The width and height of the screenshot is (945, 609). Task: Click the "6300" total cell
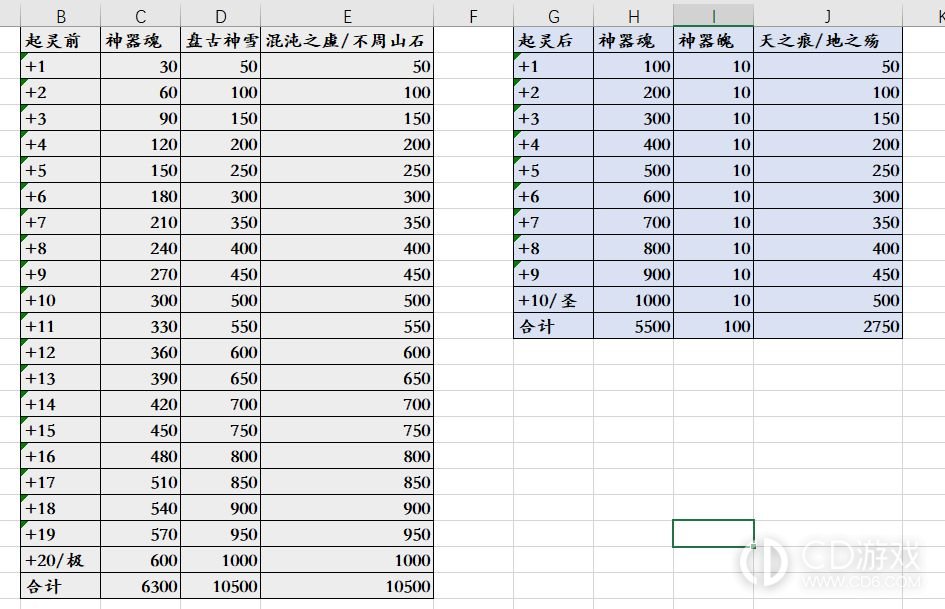click(x=140, y=585)
